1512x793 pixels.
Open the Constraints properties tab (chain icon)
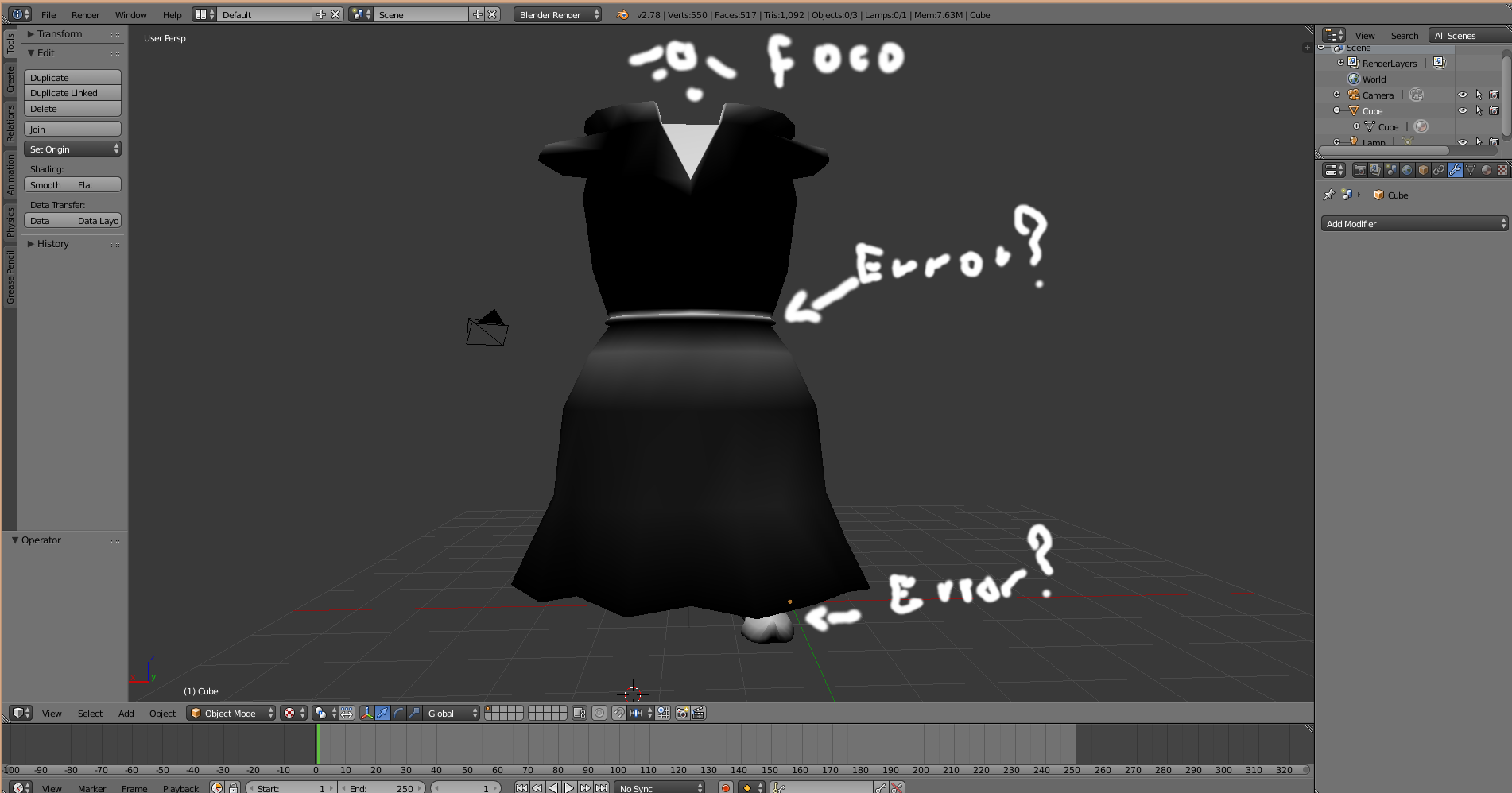1439,170
